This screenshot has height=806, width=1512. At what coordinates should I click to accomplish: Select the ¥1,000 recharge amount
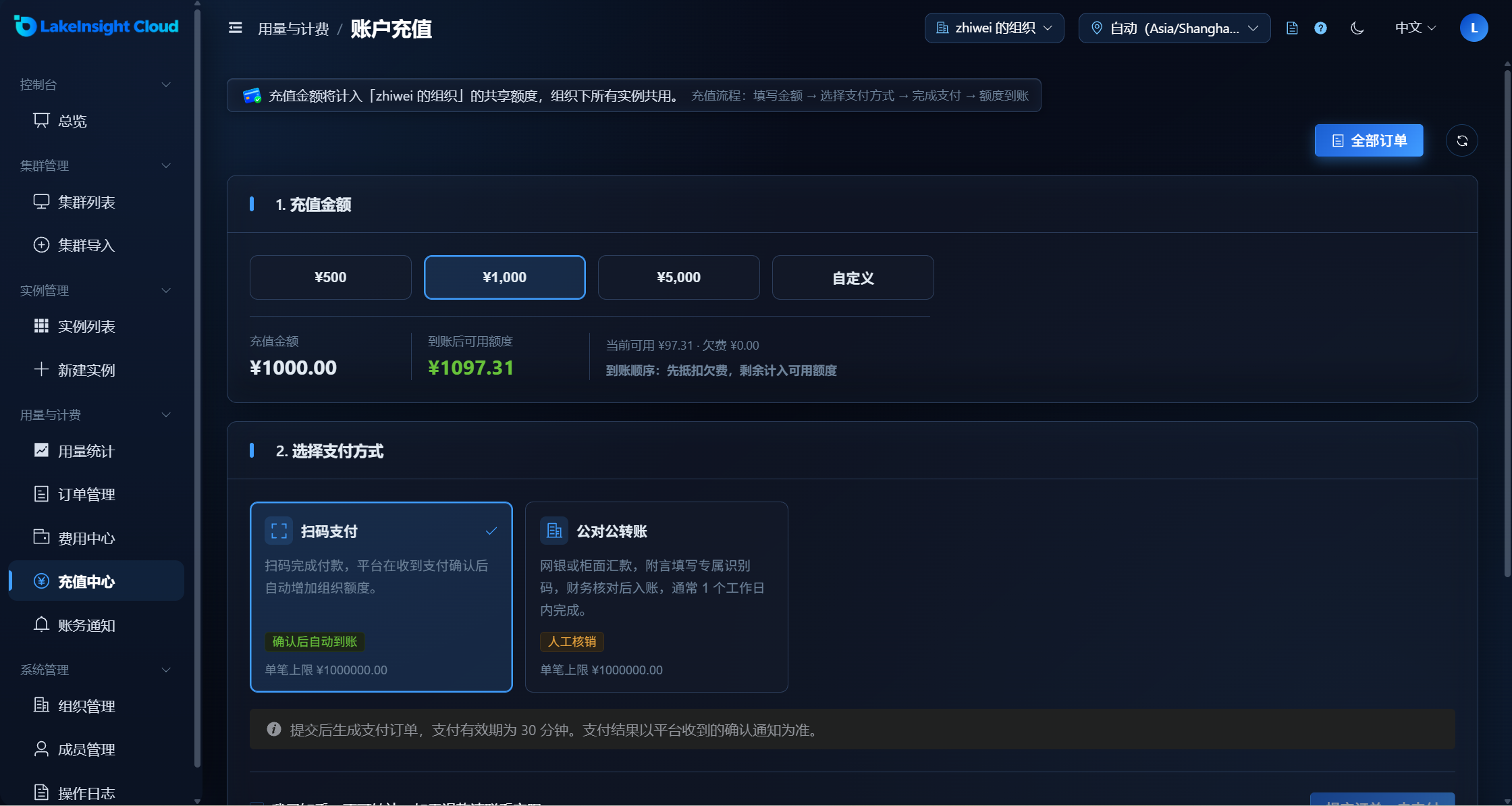tap(505, 277)
